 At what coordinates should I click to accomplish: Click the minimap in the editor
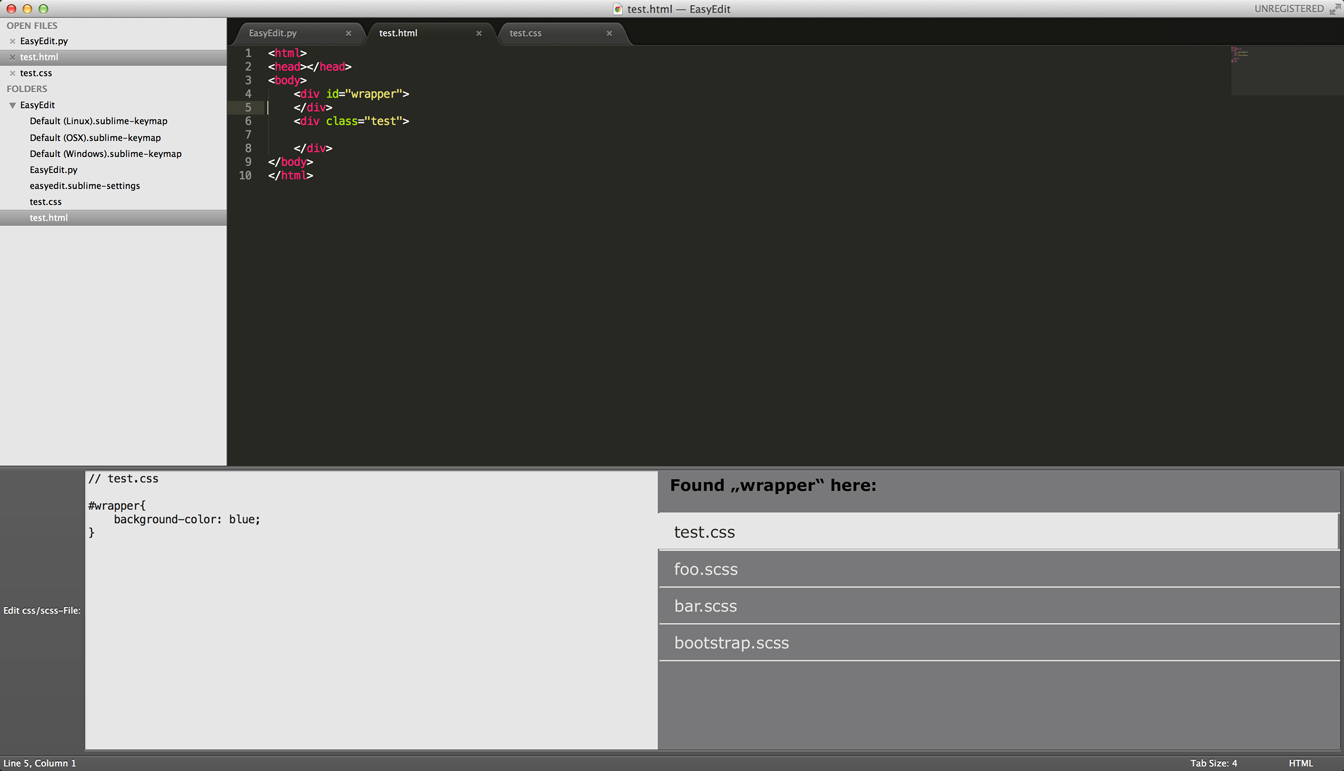1286,70
